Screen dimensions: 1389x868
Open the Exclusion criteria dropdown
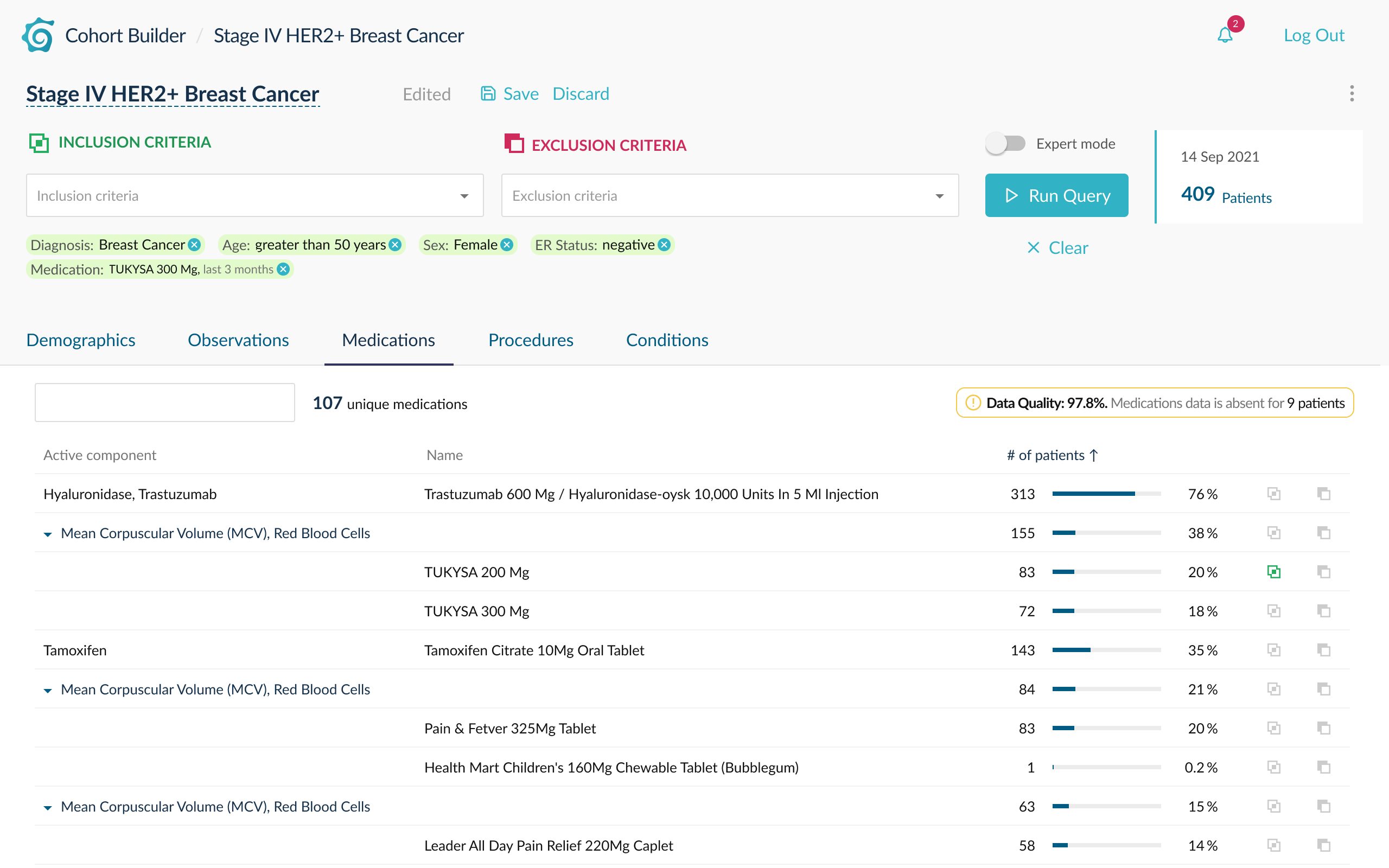[730, 196]
